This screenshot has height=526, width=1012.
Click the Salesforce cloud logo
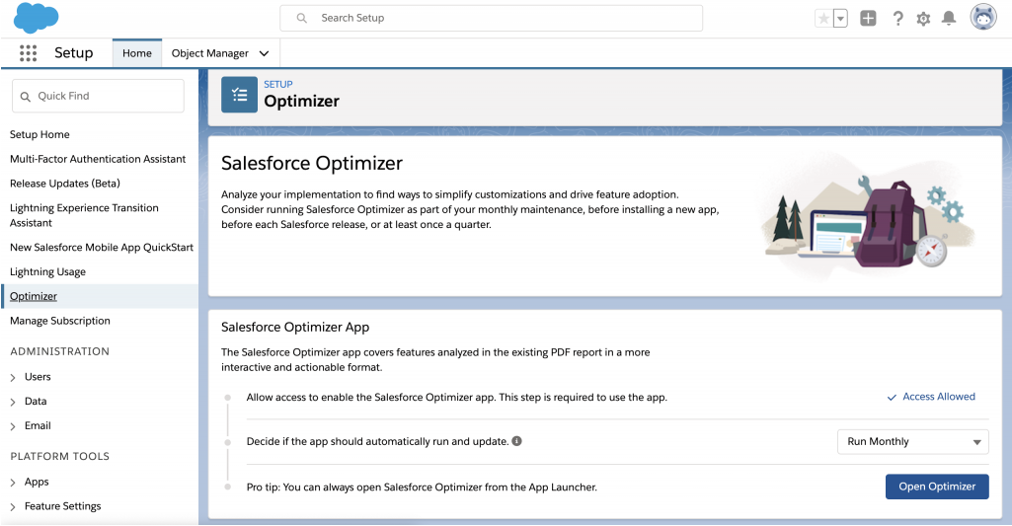36,17
